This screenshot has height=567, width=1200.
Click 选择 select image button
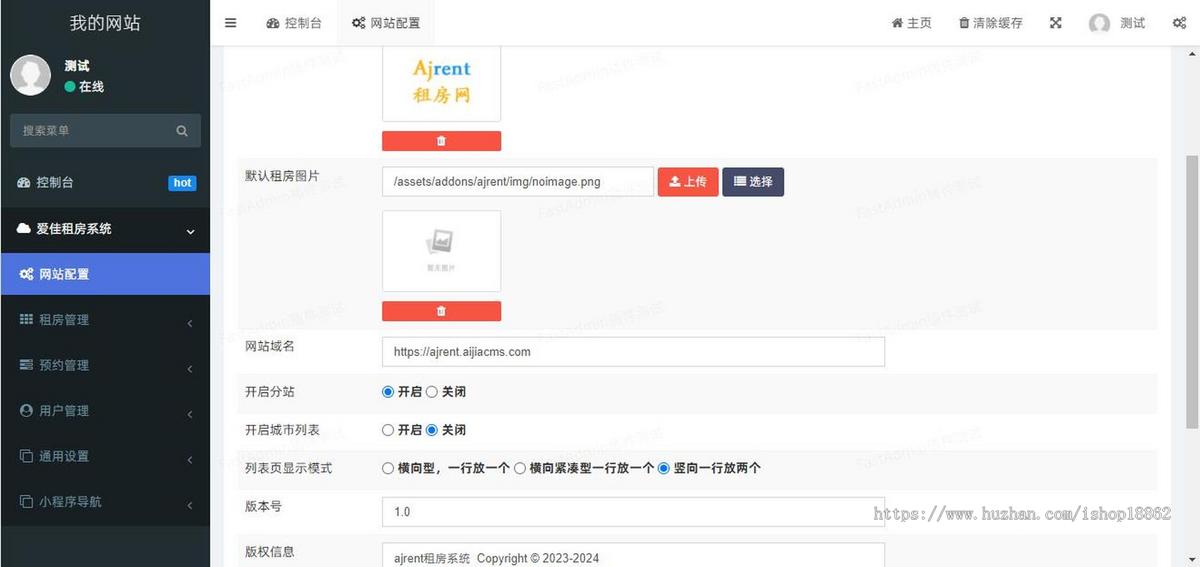tap(753, 182)
